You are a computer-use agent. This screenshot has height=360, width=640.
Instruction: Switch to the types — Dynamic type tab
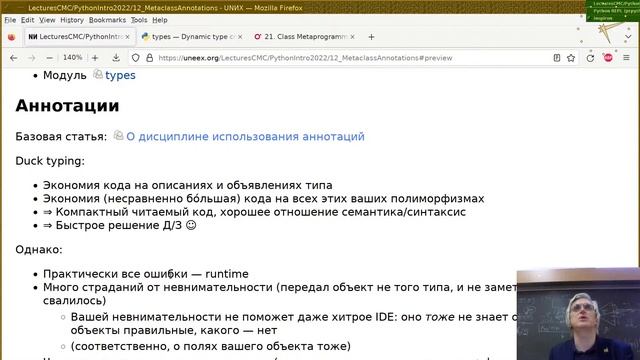click(191, 37)
